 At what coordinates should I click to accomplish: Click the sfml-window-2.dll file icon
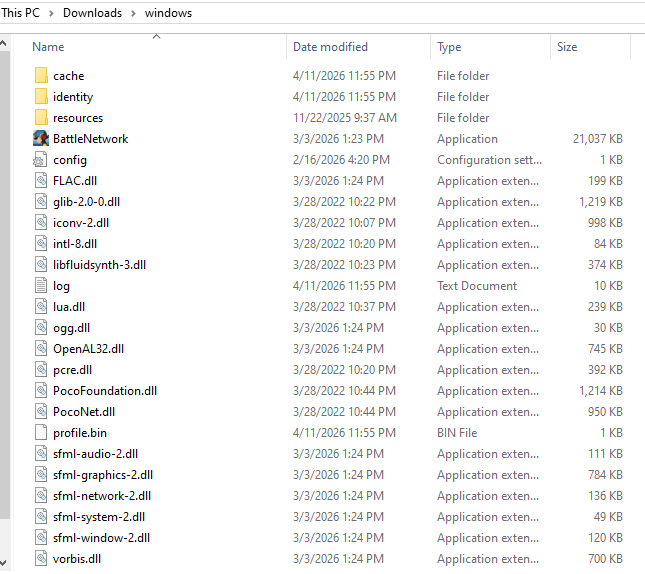coord(41,537)
